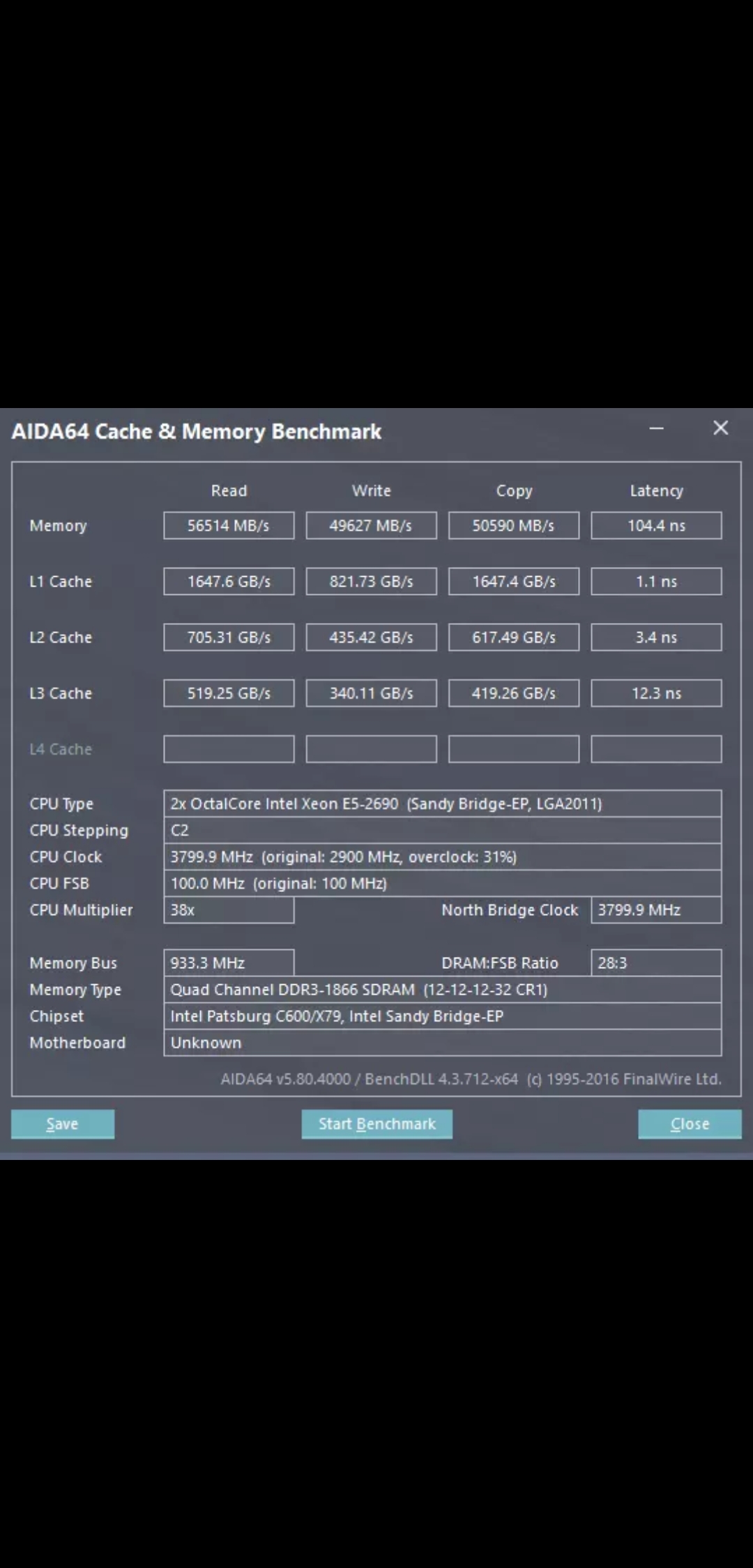Save the benchmark results
The image size is (753, 1568).
[63, 1124]
